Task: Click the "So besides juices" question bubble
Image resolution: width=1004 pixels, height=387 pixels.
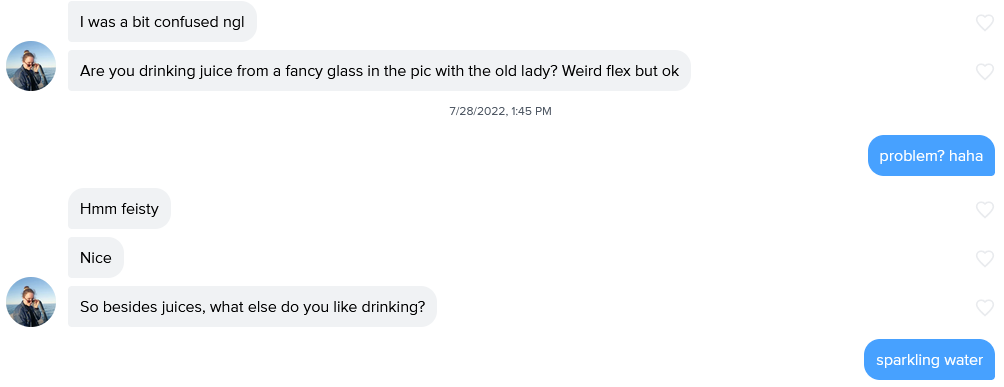Action: [252, 306]
